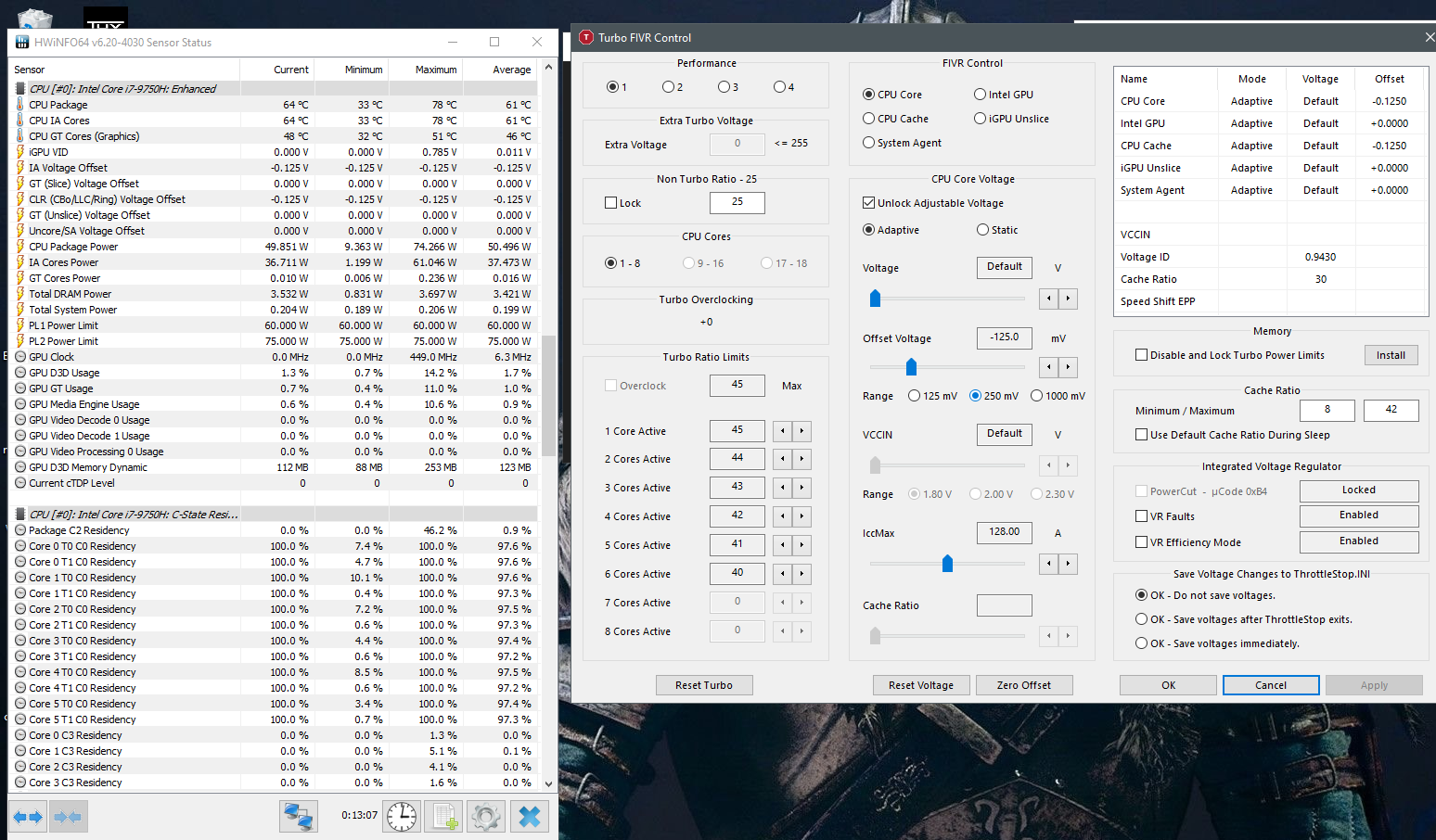Click the Cache Ratio Maximum field showing 42
The image size is (1436, 840).
(1391, 410)
